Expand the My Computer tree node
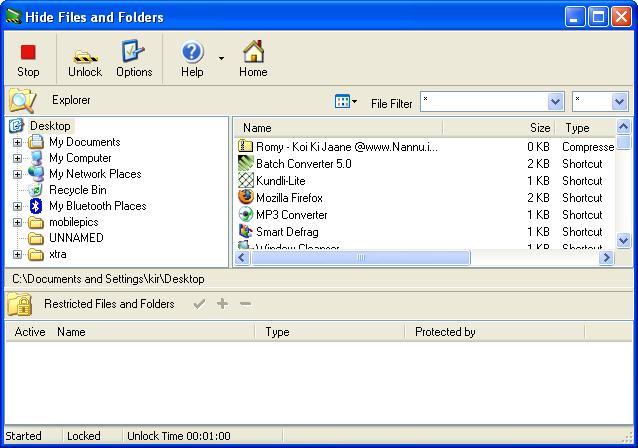This screenshot has width=638, height=448. [x=17, y=158]
